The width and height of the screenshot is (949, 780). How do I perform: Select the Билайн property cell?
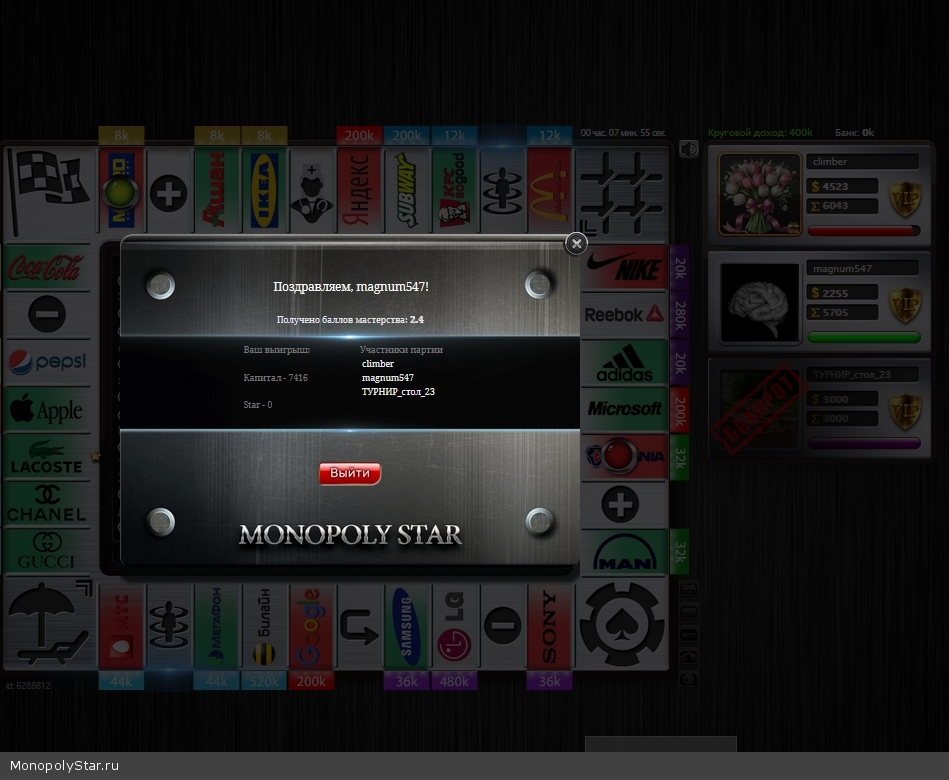(x=264, y=627)
